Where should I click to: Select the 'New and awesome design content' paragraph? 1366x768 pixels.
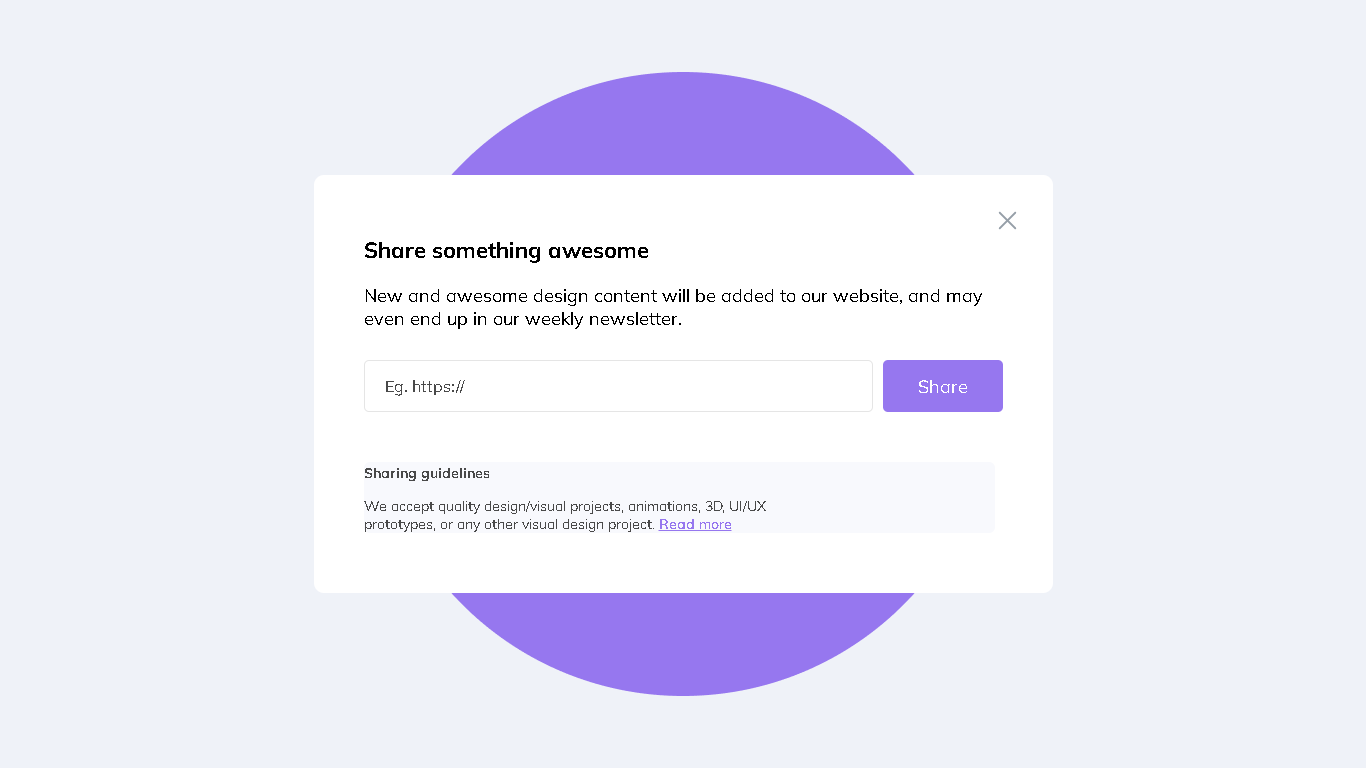coord(673,307)
